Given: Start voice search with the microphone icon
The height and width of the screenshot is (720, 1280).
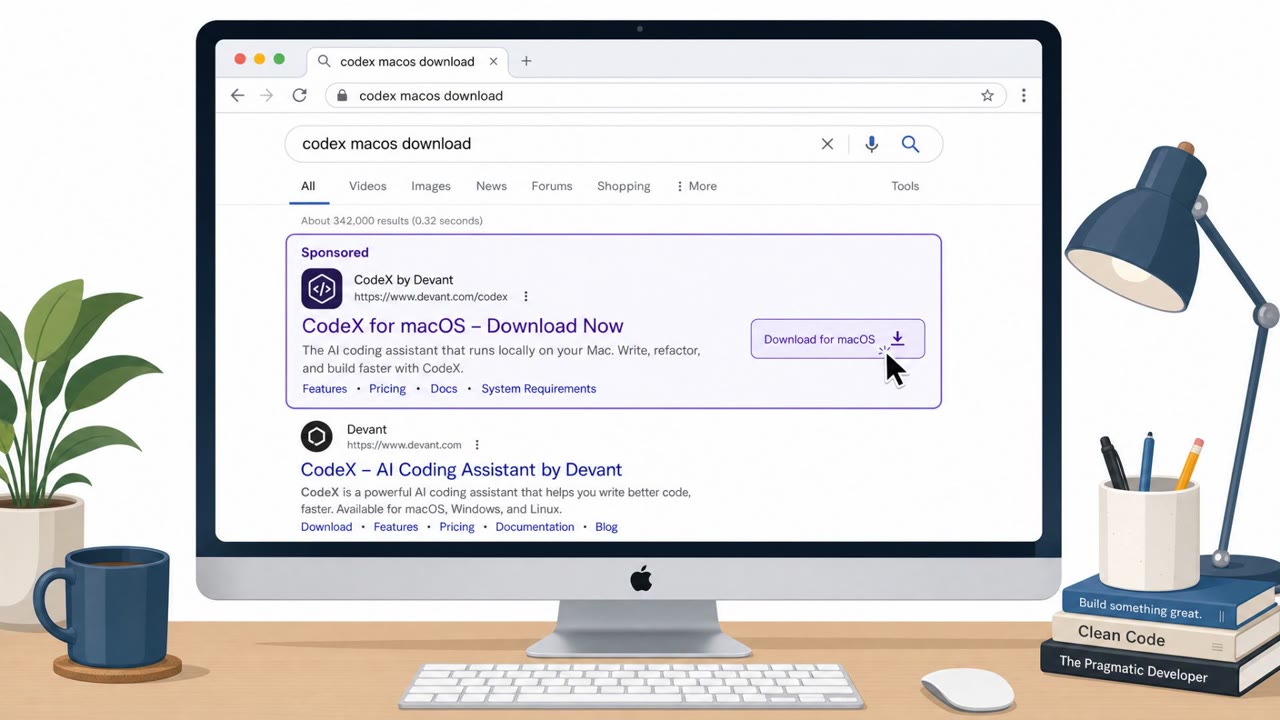Looking at the screenshot, I should click(871, 144).
